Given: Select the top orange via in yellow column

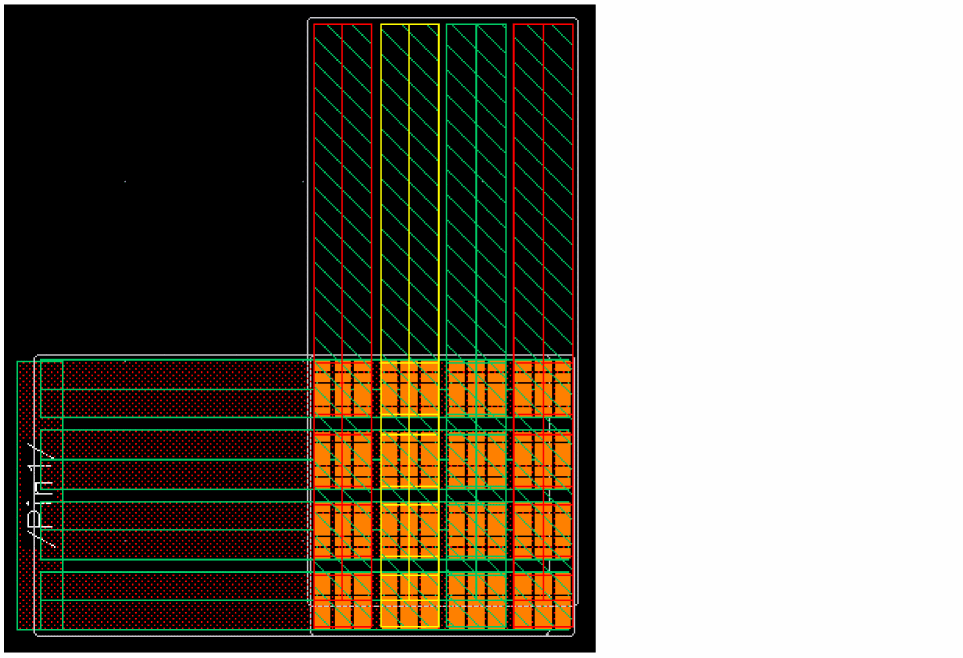Looking at the screenshot, I should pyautogui.click(x=410, y=389).
